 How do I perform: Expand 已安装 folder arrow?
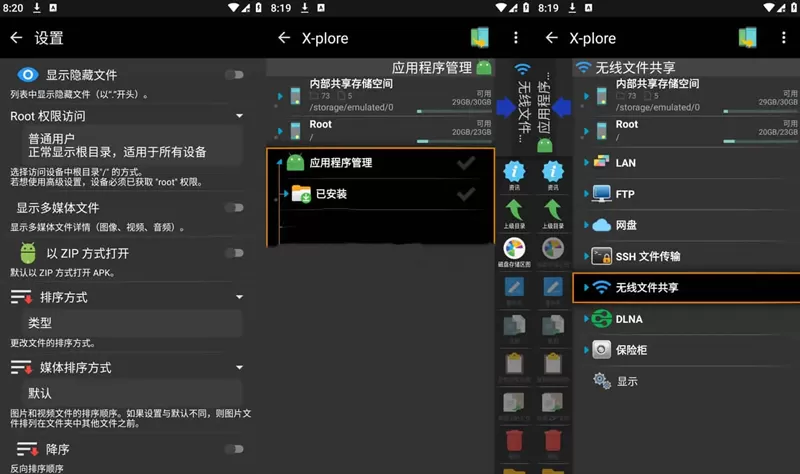[286, 194]
